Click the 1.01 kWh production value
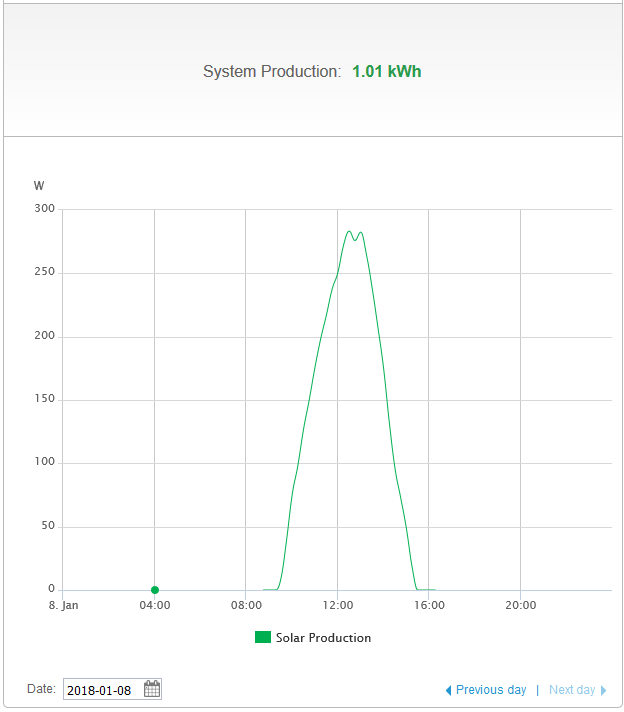The width and height of the screenshot is (624, 712). pos(386,71)
